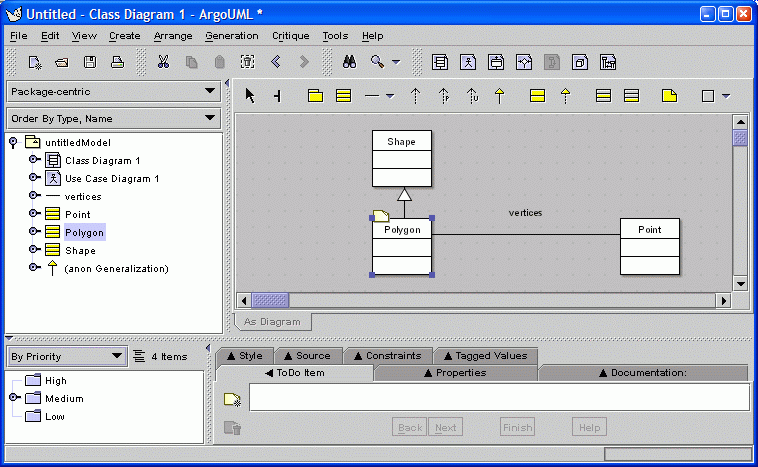Toggle flat/hierarchical ToDo list view icon
The height and width of the screenshot is (467, 758).
coord(139,356)
